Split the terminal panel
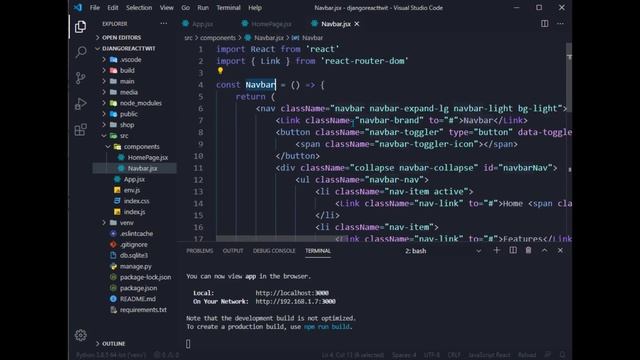 pyautogui.click(x=513, y=250)
